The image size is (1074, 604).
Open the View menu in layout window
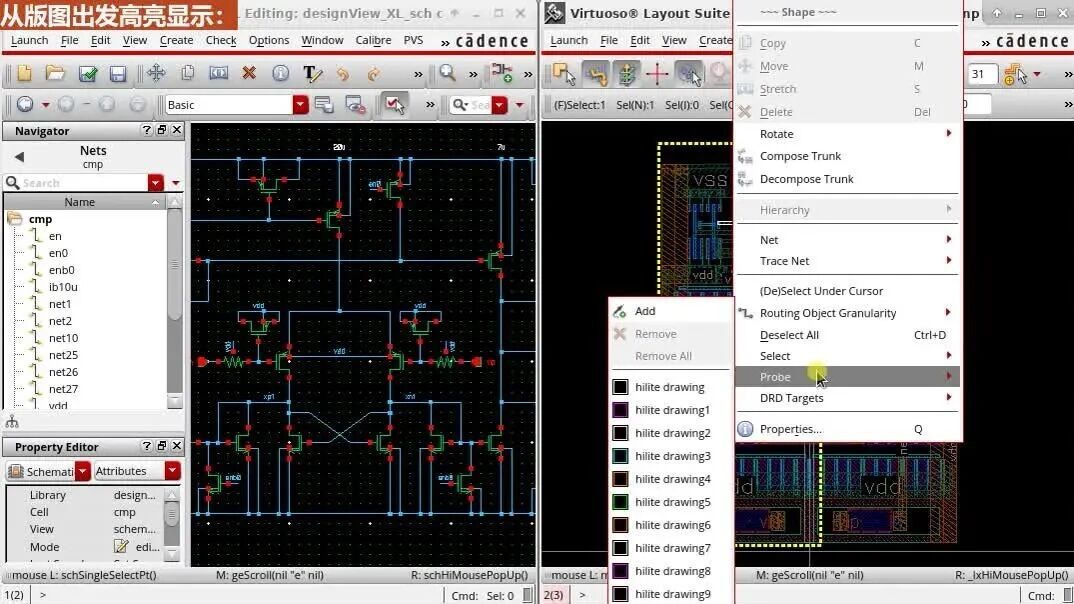pyautogui.click(x=674, y=40)
